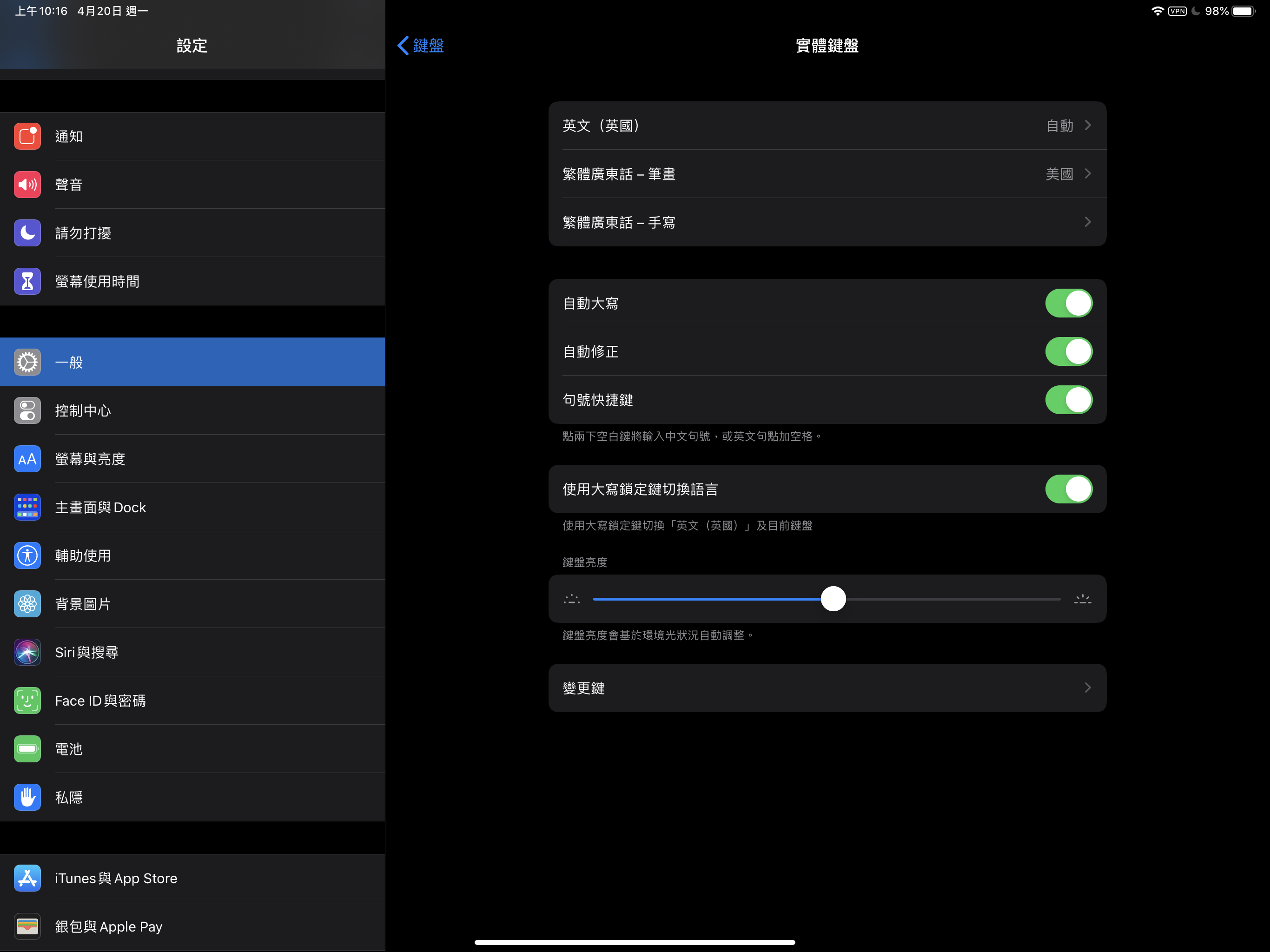Tap the iTunes 與 App Store icon

tap(27, 878)
